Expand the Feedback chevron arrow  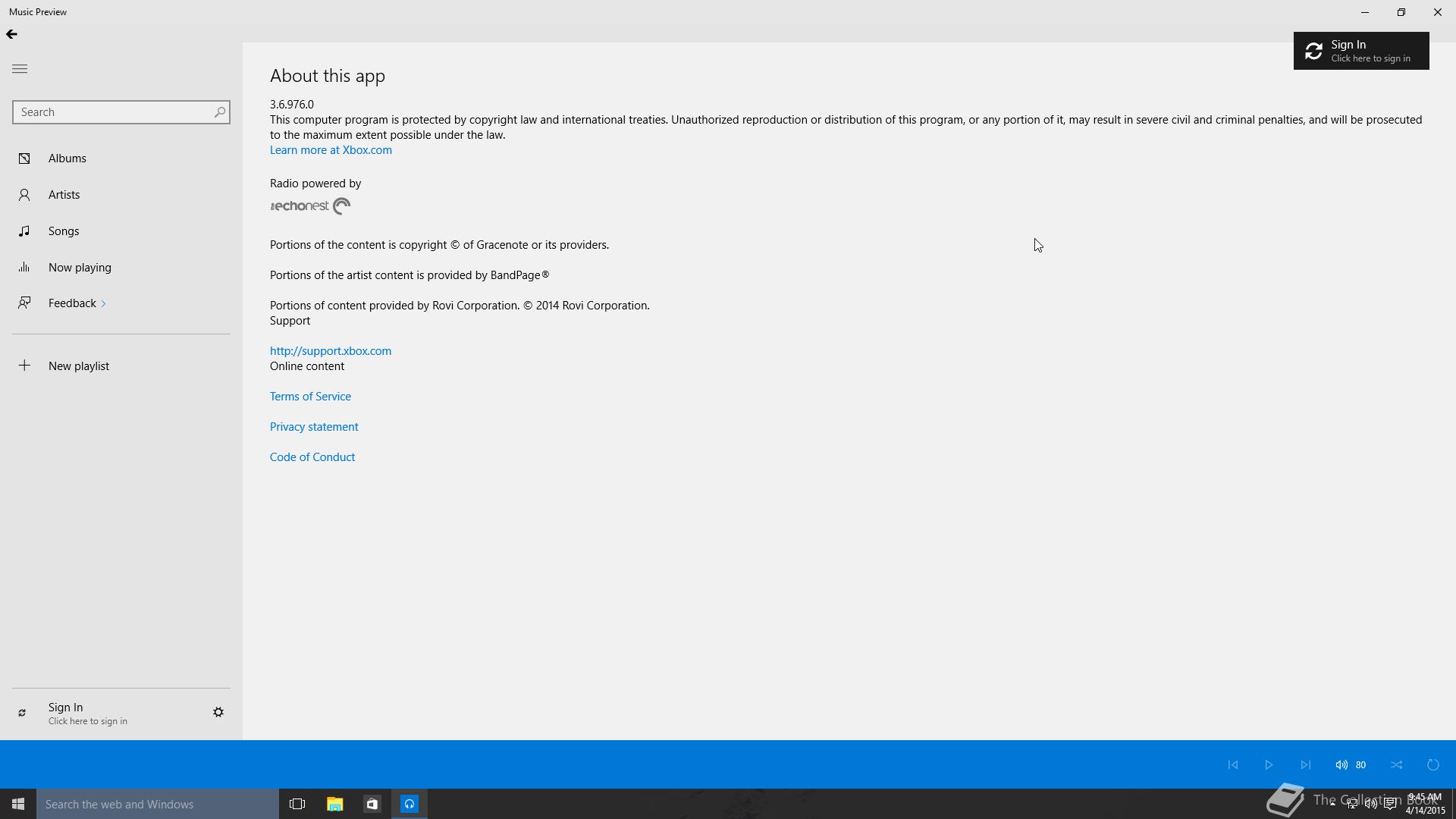[x=103, y=304]
